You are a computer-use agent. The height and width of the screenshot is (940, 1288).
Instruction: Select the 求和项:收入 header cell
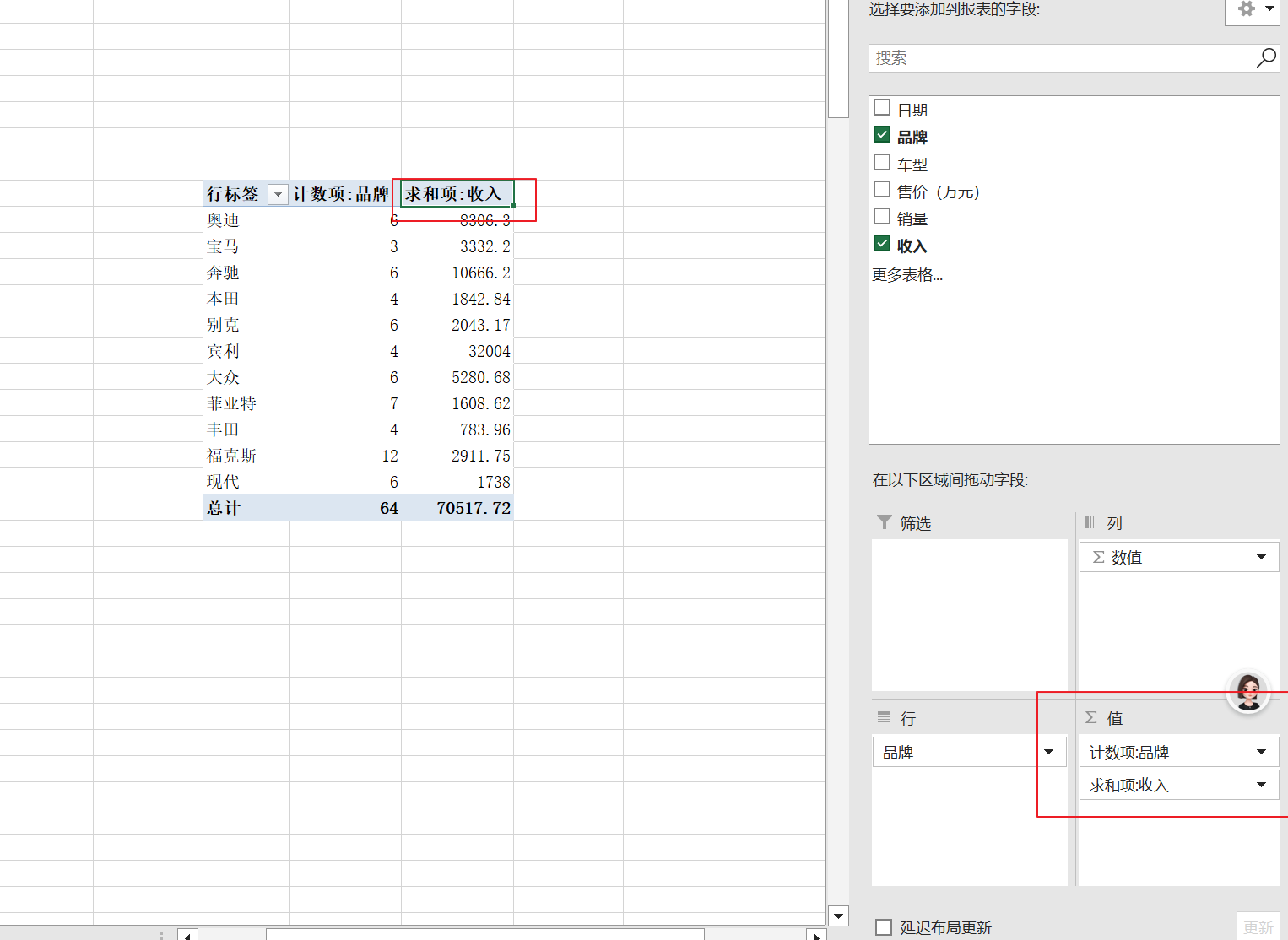coord(457,193)
